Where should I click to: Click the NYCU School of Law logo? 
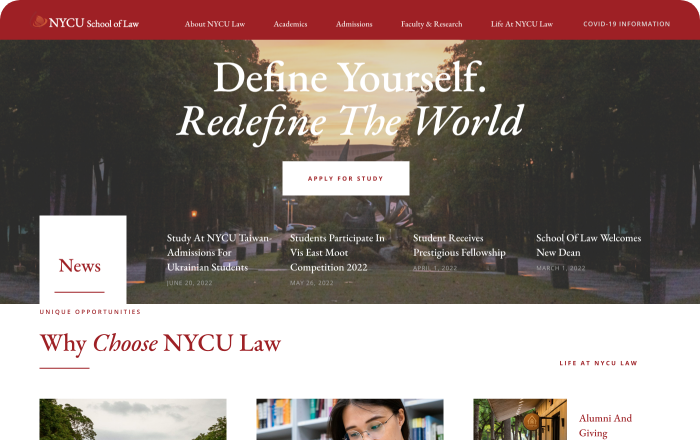pyautogui.click(x=86, y=22)
